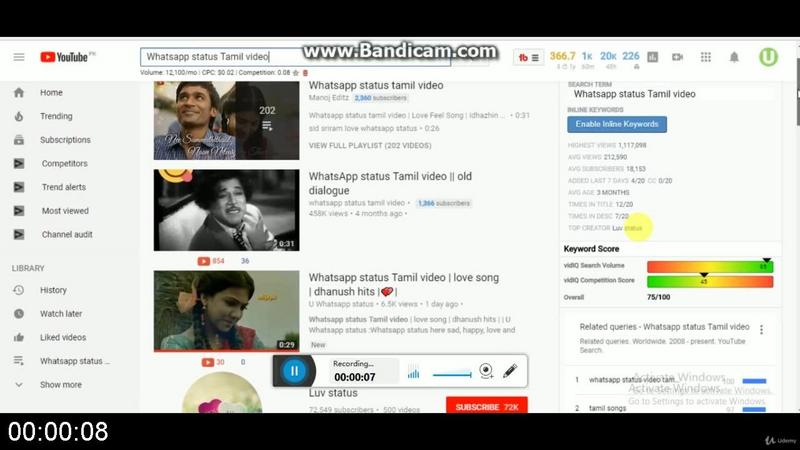Click the Watch later clock icon
Screen dimensions: 800x450
point(19,314)
